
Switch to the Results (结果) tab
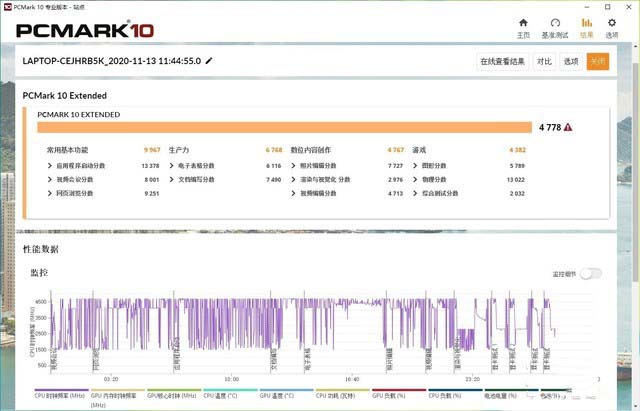tap(587, 28)
